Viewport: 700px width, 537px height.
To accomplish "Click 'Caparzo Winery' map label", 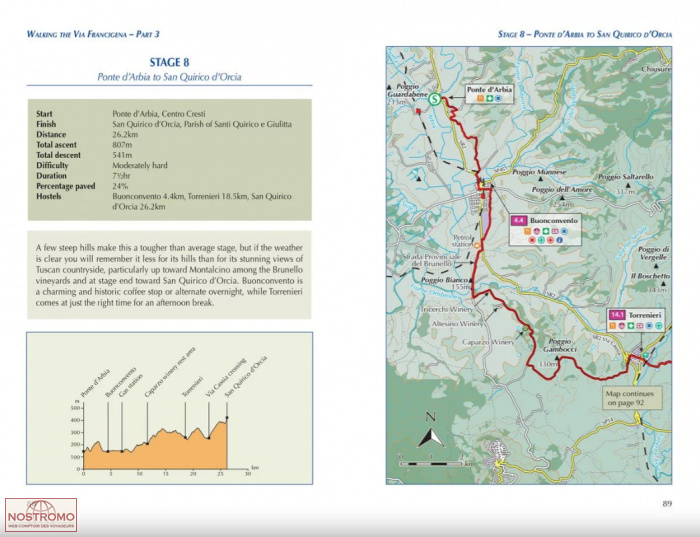I will click(x=488, y=342).
